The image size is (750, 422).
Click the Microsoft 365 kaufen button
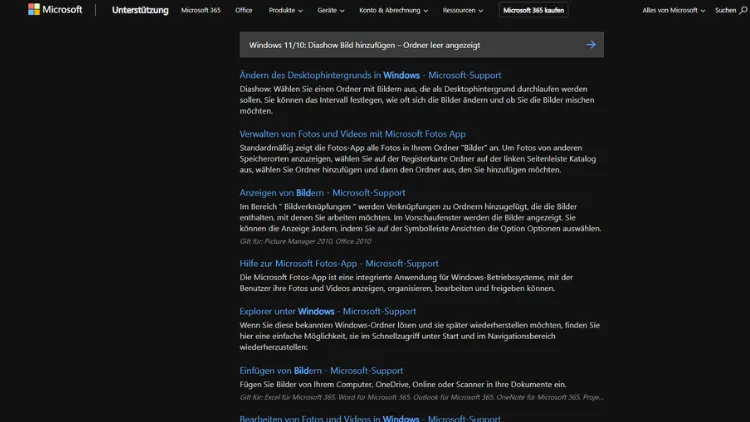point(533,10)
